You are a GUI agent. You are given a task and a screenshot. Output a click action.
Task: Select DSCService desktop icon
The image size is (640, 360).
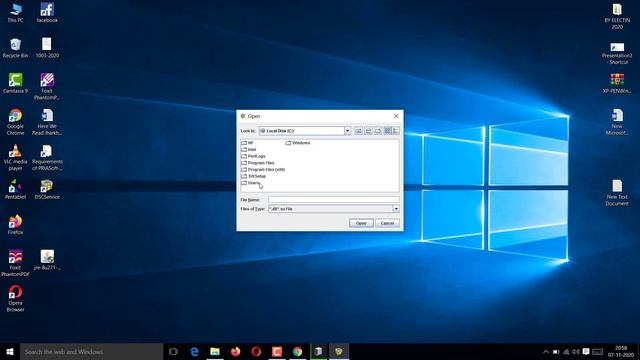click(x=47, y=189)
